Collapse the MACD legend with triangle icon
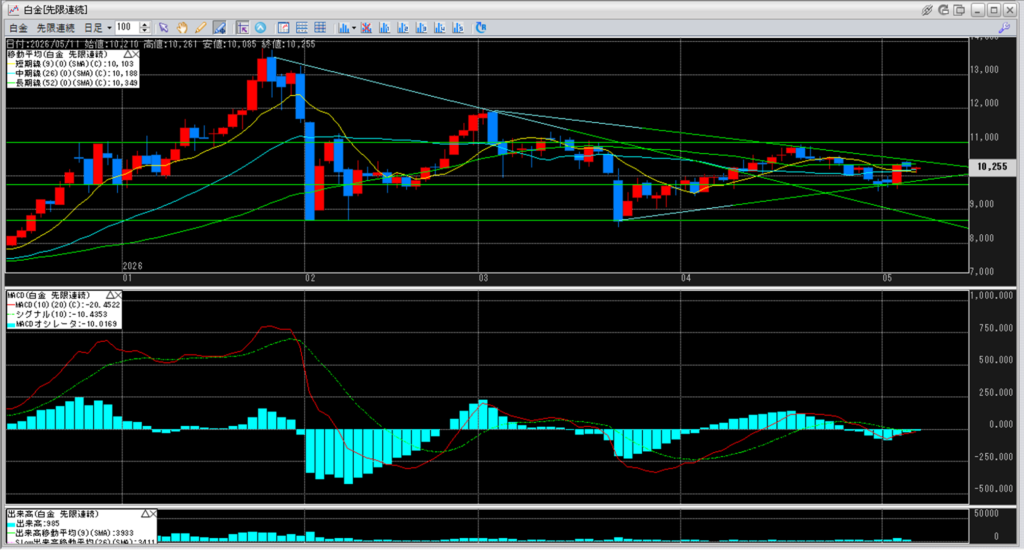The height and width of the screenshot is (550, 1024). 110,295
